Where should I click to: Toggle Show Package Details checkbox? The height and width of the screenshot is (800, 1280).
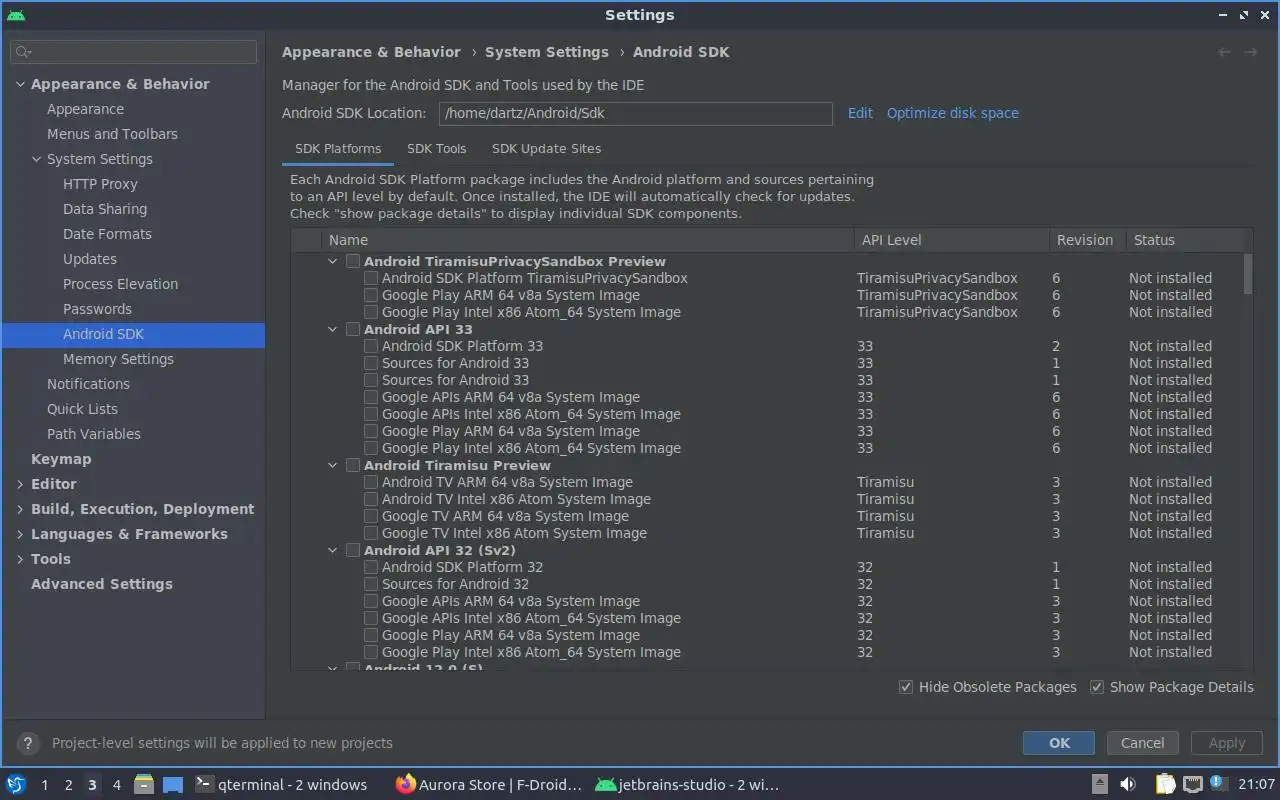(1097, 687)
